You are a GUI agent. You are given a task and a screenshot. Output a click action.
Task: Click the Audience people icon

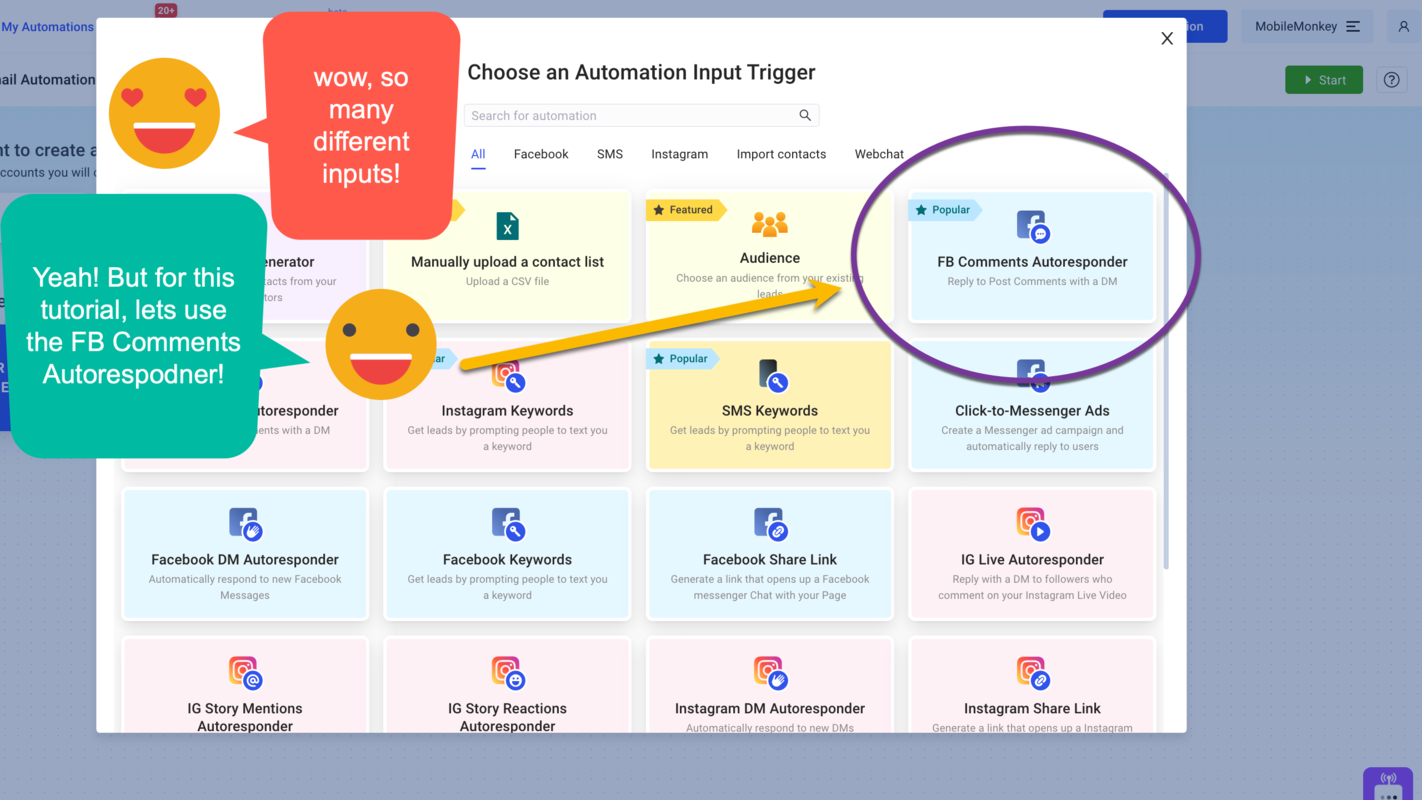pos(769,222)
